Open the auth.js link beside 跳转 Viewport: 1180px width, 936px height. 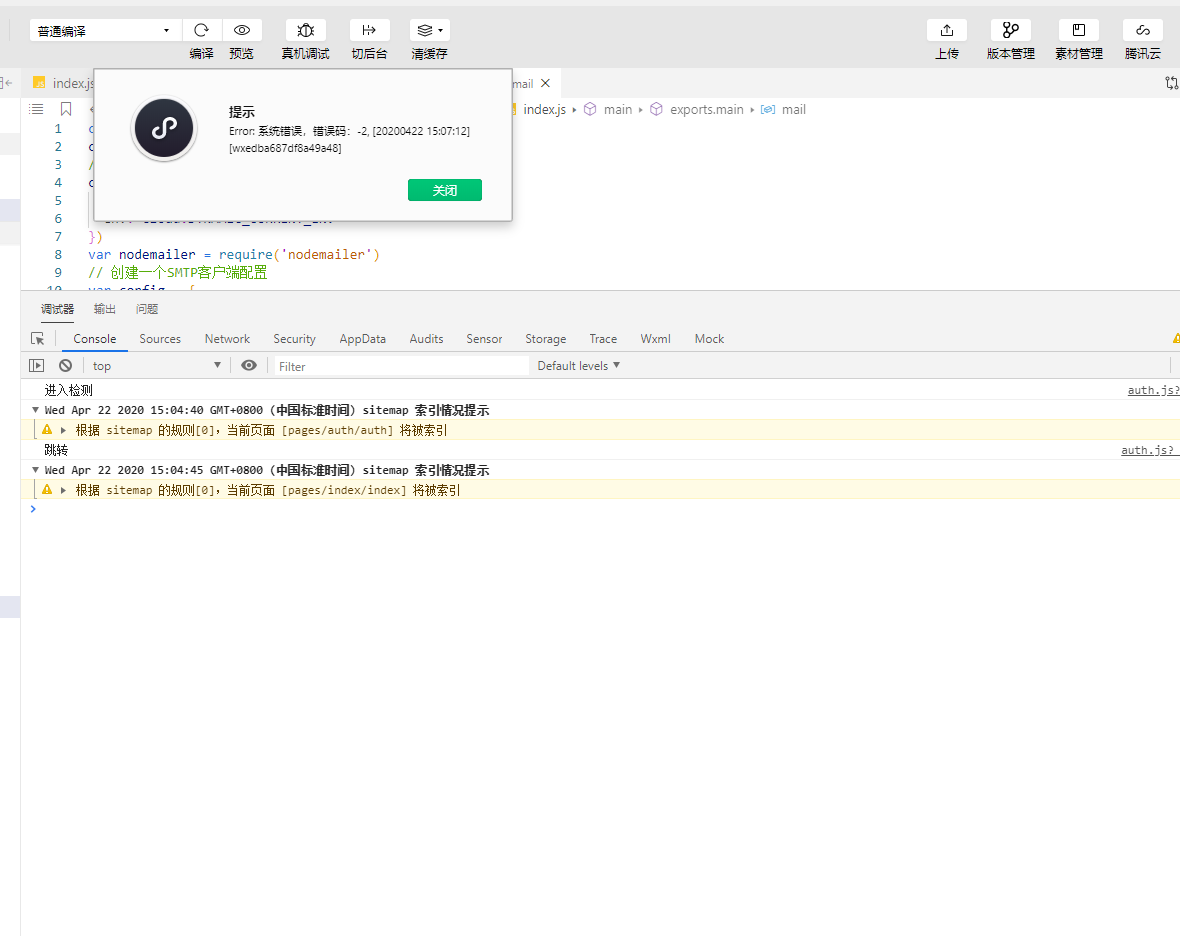1150,451
